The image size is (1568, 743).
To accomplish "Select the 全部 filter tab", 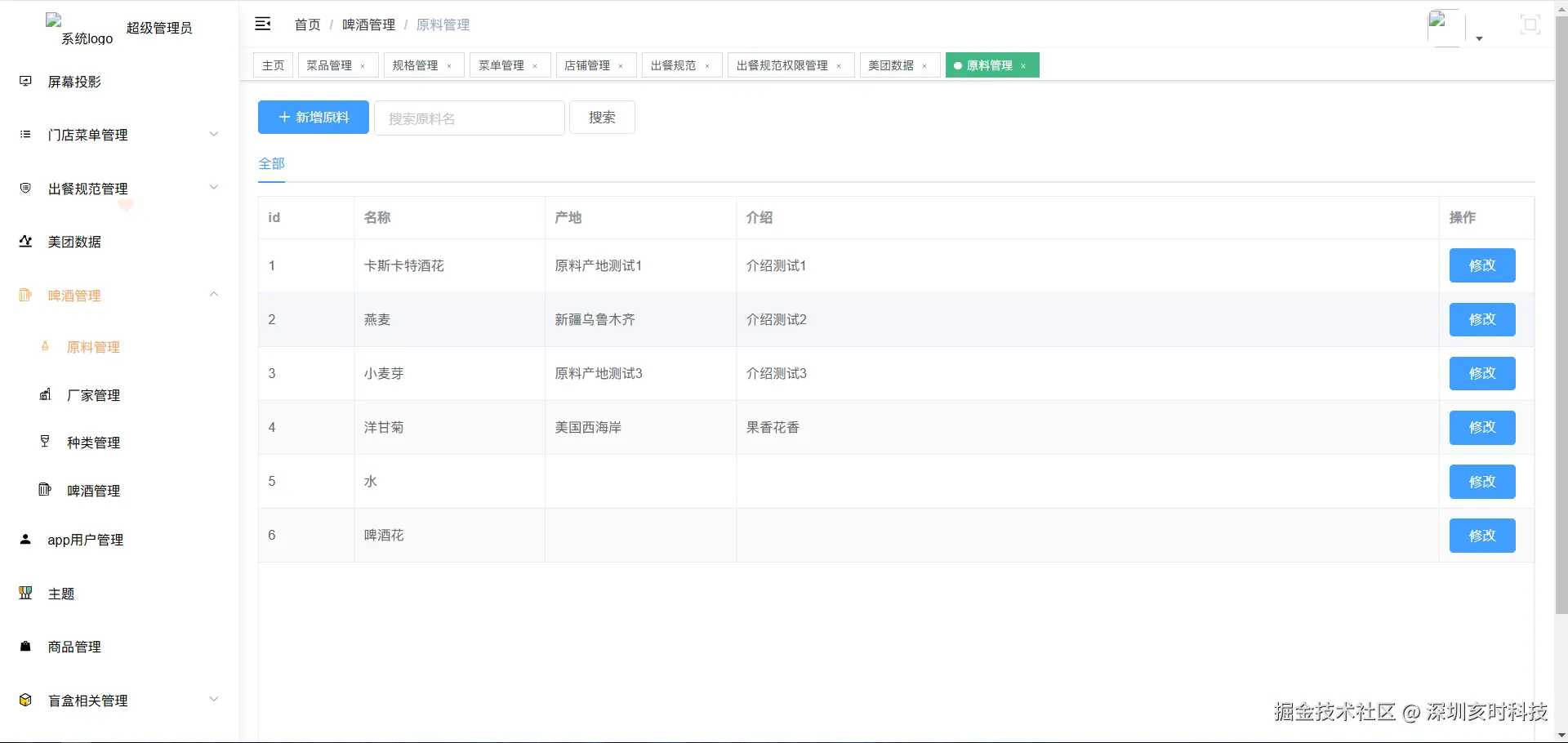I will tap(272, 163).
